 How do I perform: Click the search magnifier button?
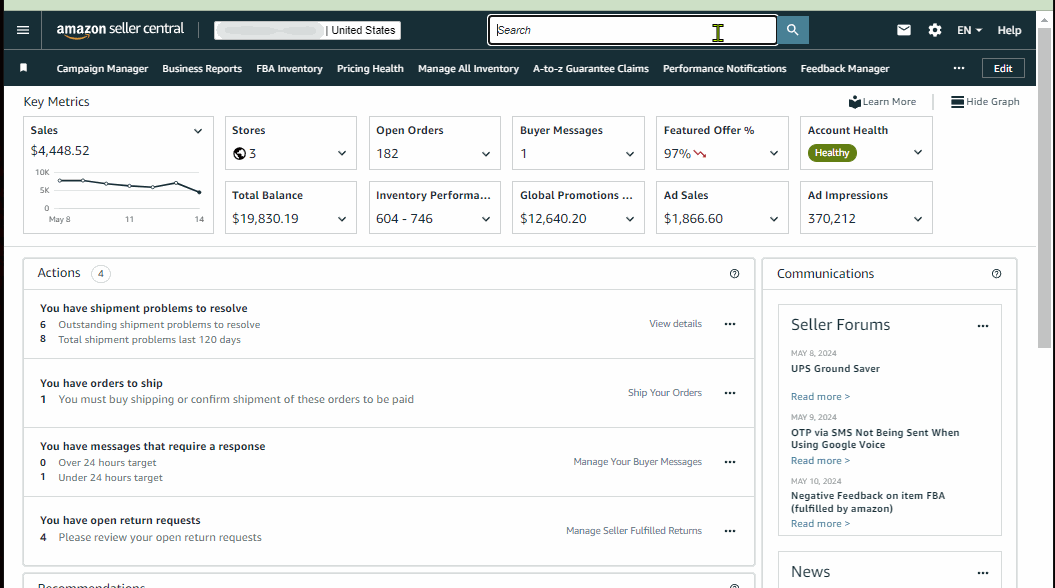click(x=793, y=30)
